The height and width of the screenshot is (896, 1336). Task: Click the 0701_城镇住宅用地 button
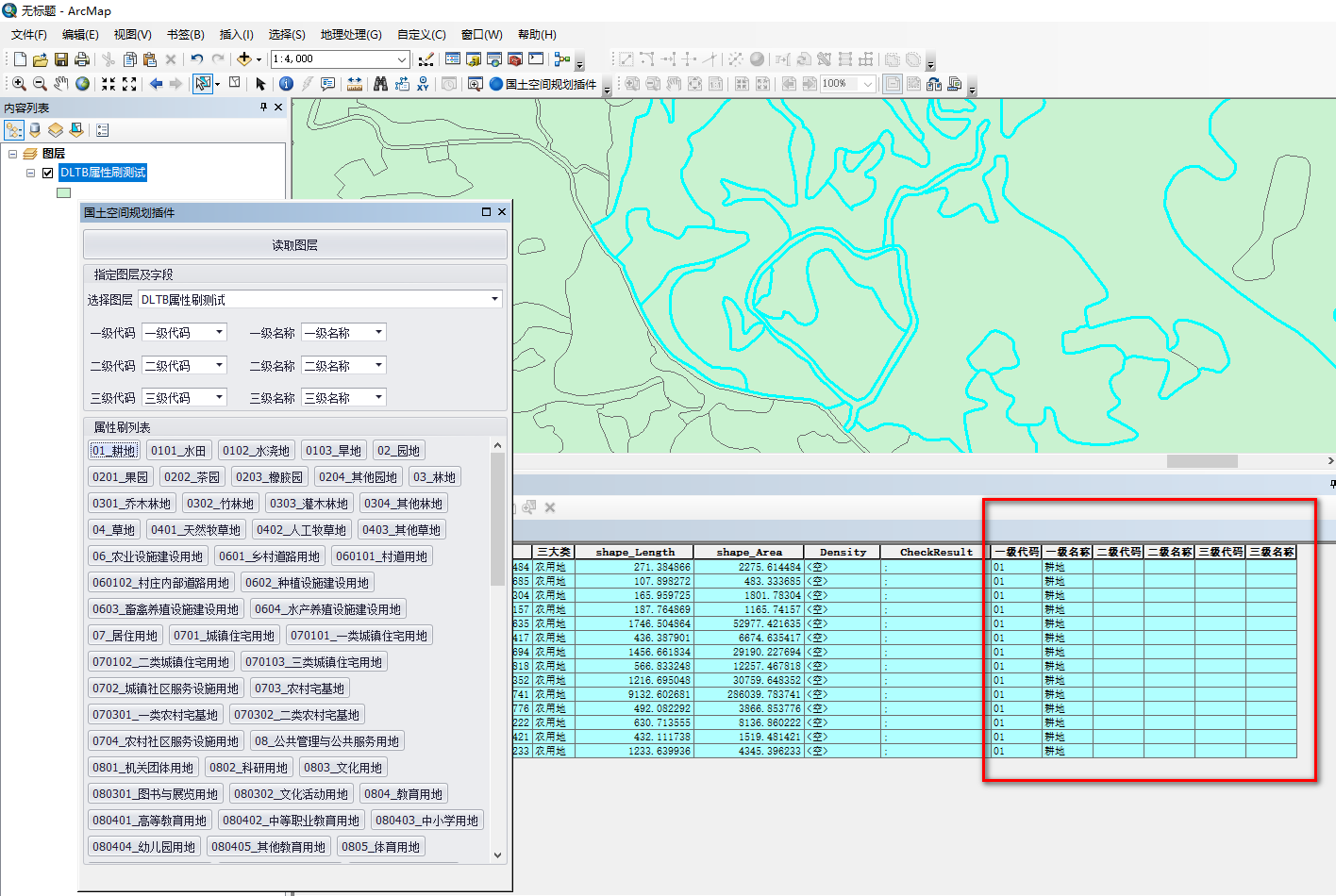click(x=224, y=636)
